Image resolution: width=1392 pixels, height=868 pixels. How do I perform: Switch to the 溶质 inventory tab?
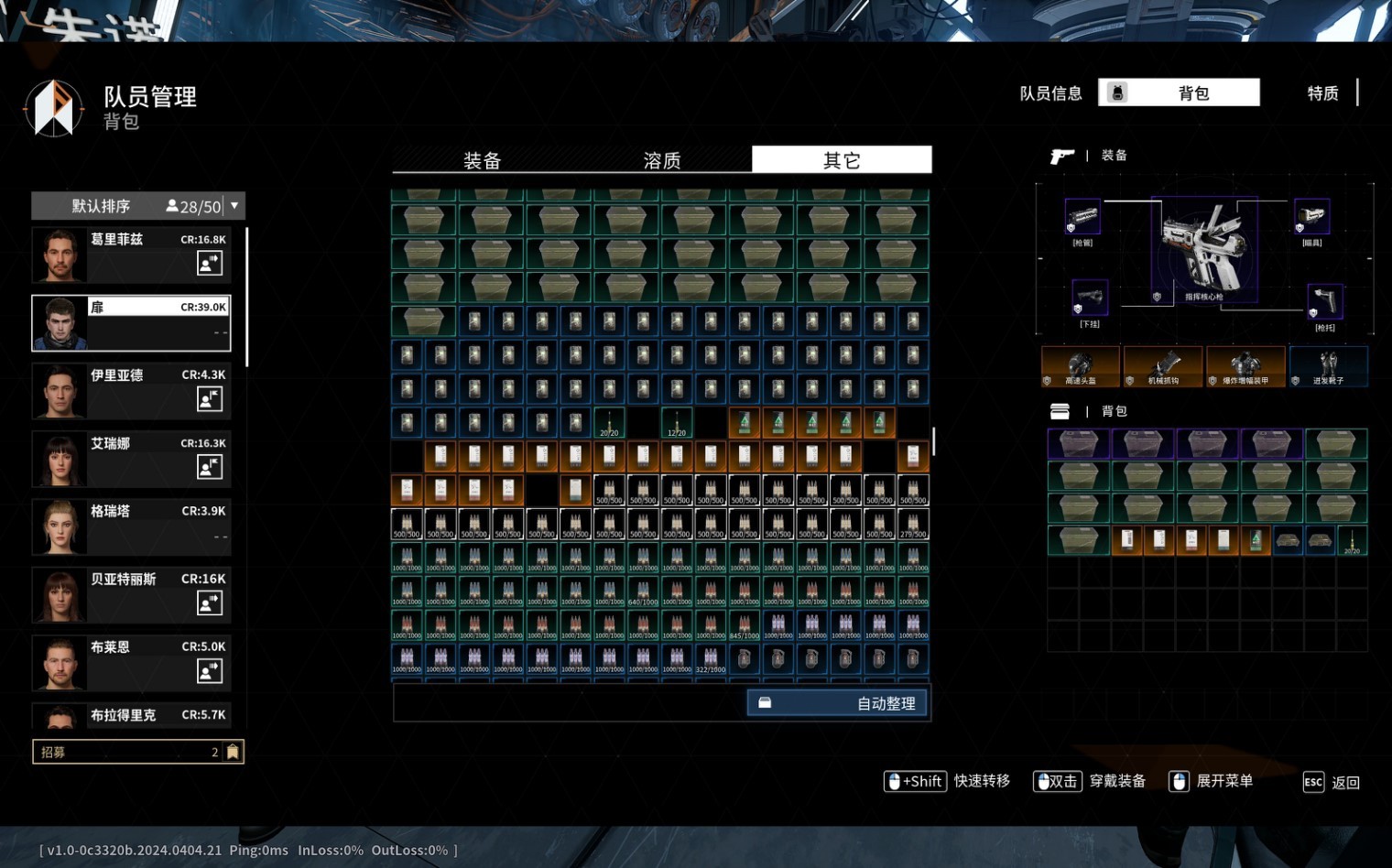click(x=661, y=160)
